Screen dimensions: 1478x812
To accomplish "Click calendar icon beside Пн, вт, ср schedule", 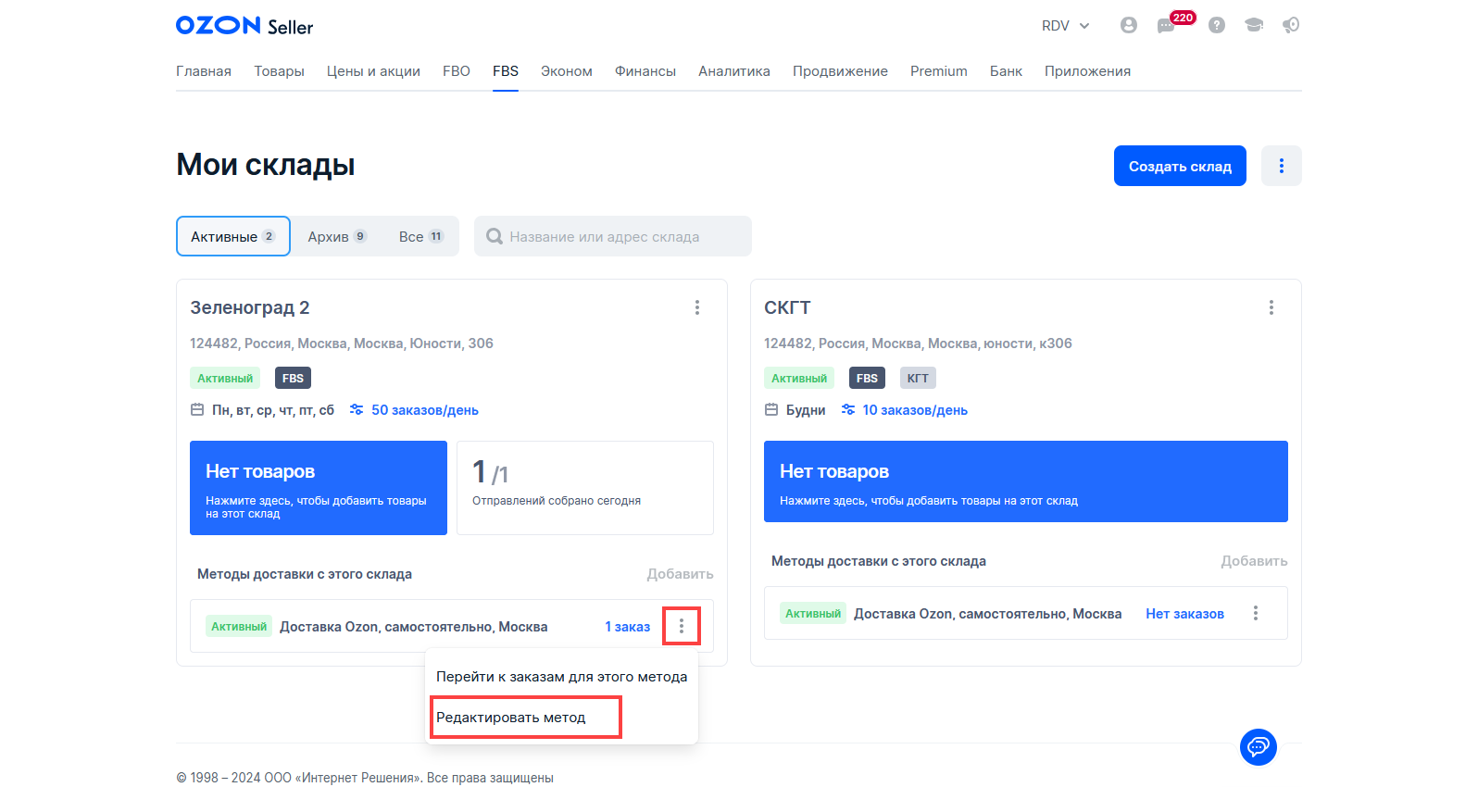I will 197,409.
